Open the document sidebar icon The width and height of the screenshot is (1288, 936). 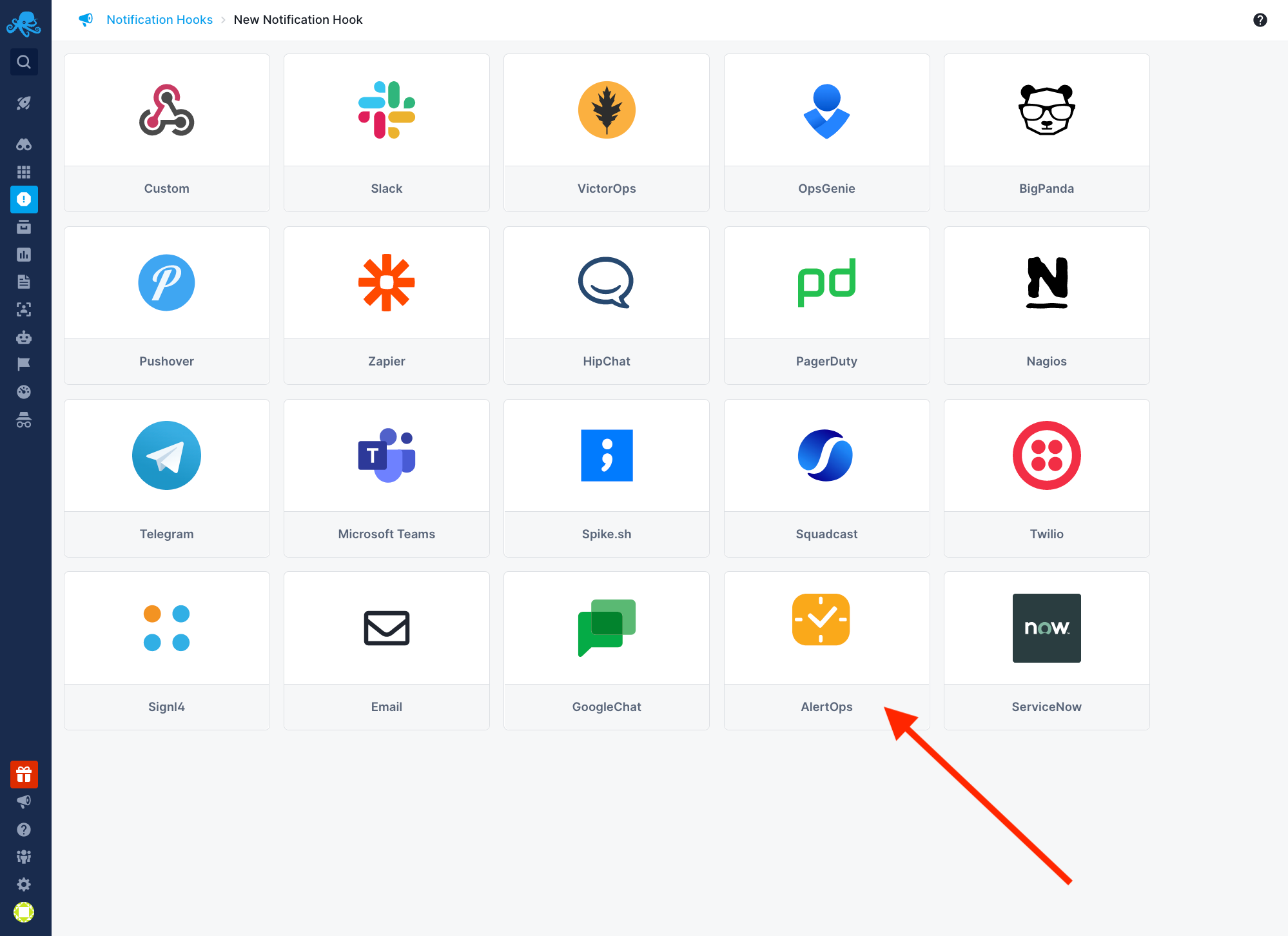(x=24, y=282)
